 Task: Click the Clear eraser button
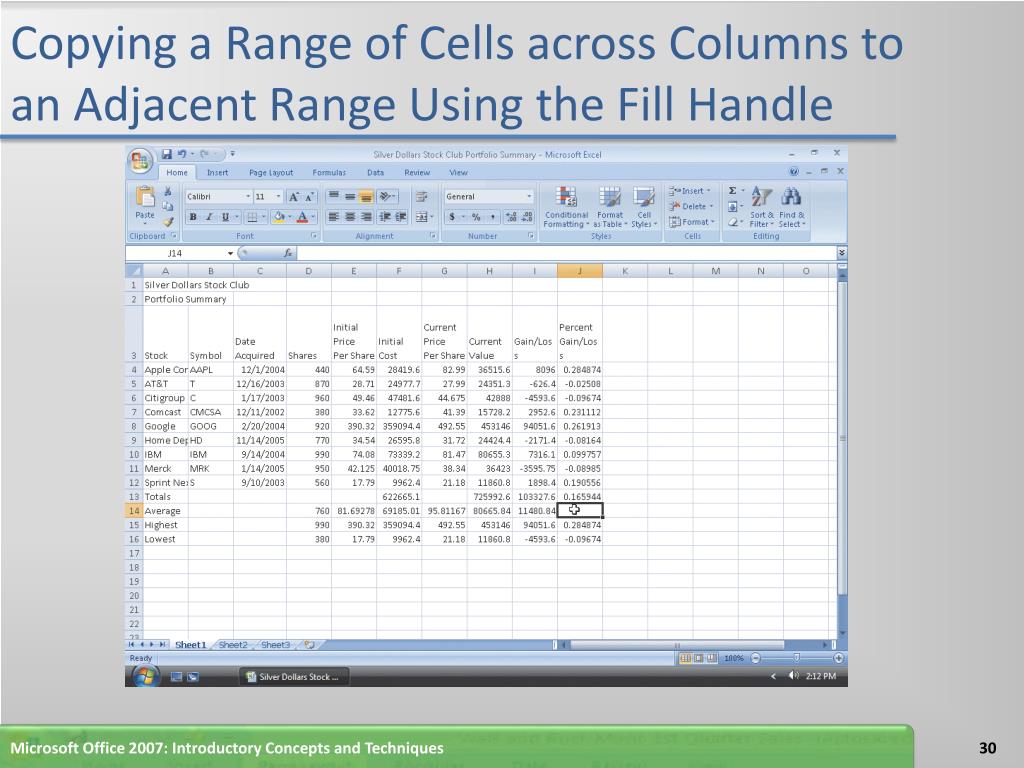click(x=735, y=222)
